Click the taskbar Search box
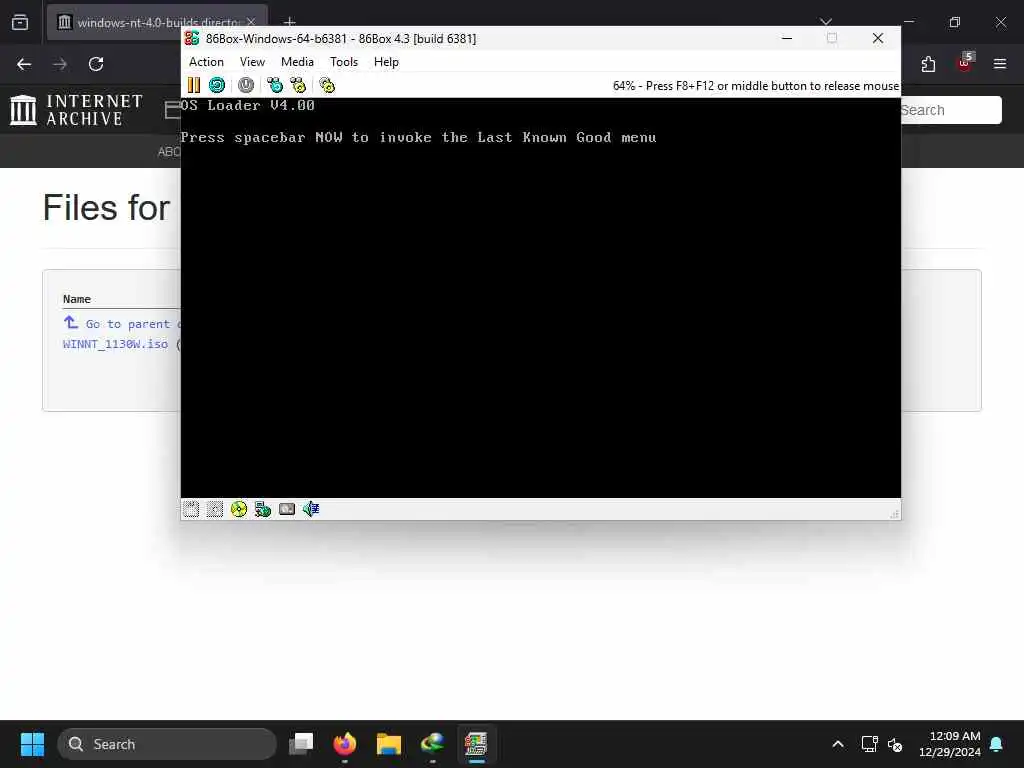This screenshot has height=768, width=1024. [x=167, y=744]
